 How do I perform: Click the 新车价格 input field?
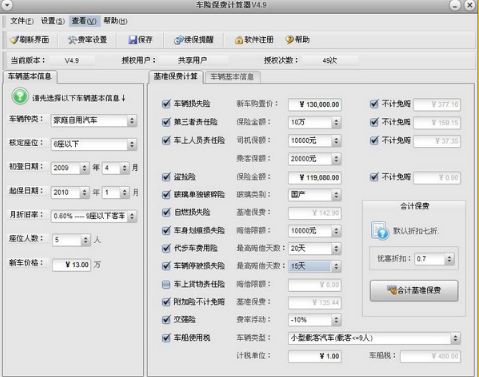point(72,265)
